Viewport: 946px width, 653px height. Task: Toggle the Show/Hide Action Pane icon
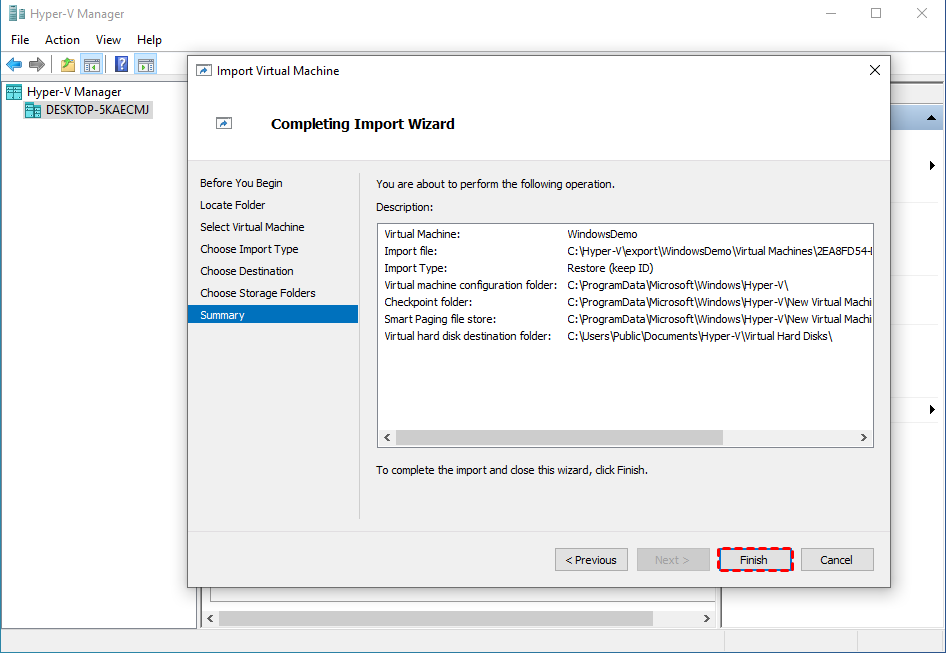[146, 64]
